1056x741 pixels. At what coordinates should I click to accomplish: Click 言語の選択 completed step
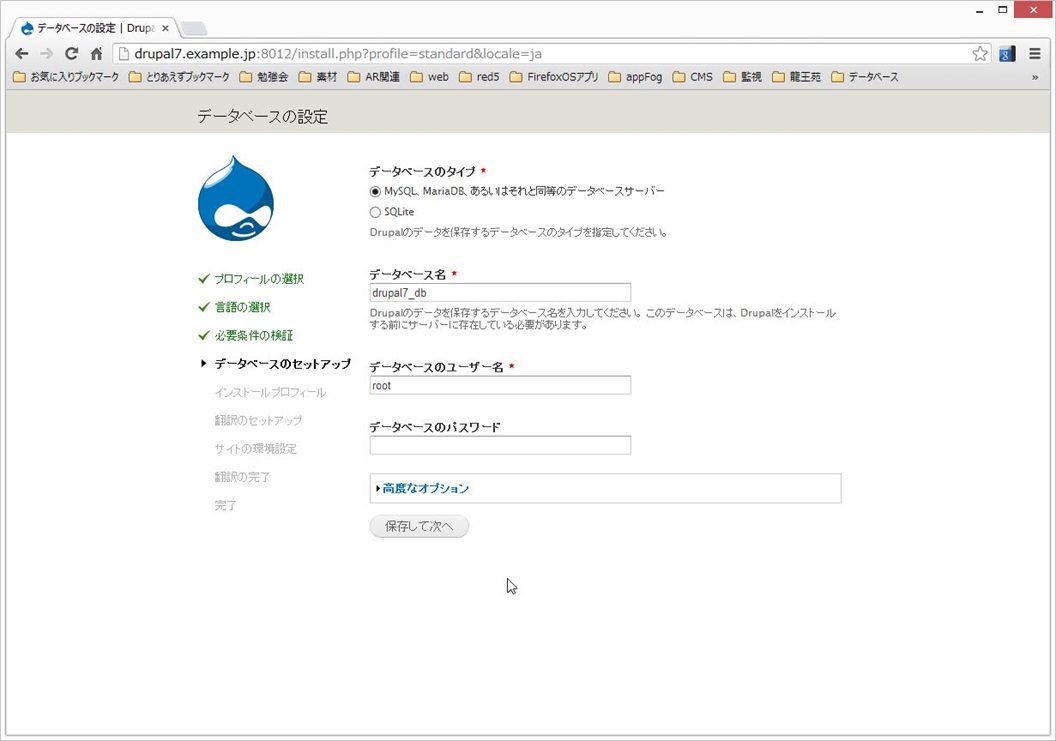click(x=242, y=307)
